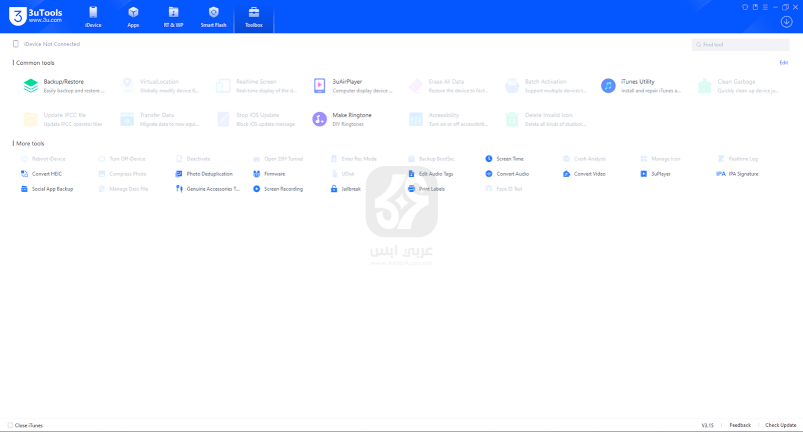Viewport: 803px width, 432px height.
Task: Open the Firmware tool
Action: [269, 174]
